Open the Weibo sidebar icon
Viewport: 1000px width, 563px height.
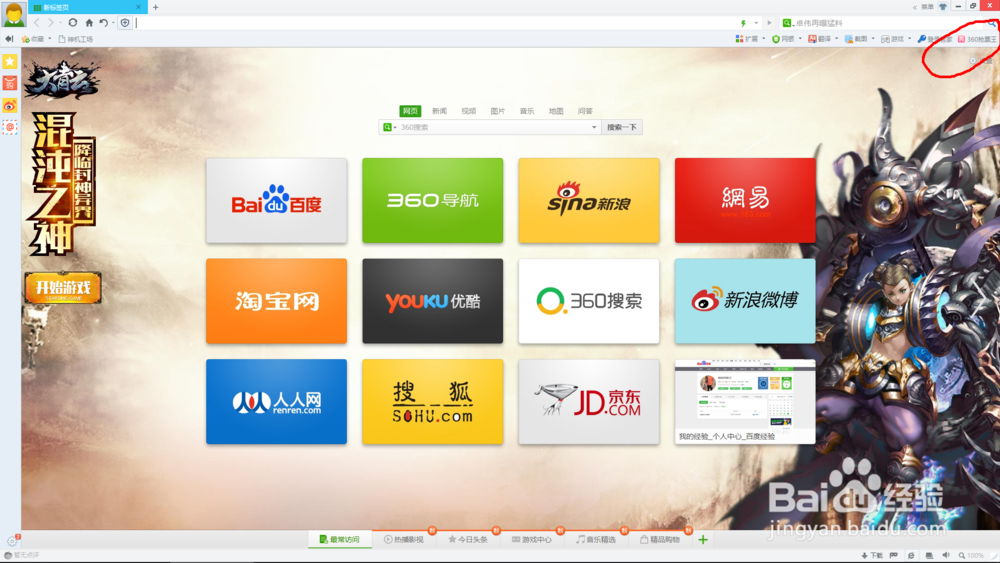click(10, 105)
